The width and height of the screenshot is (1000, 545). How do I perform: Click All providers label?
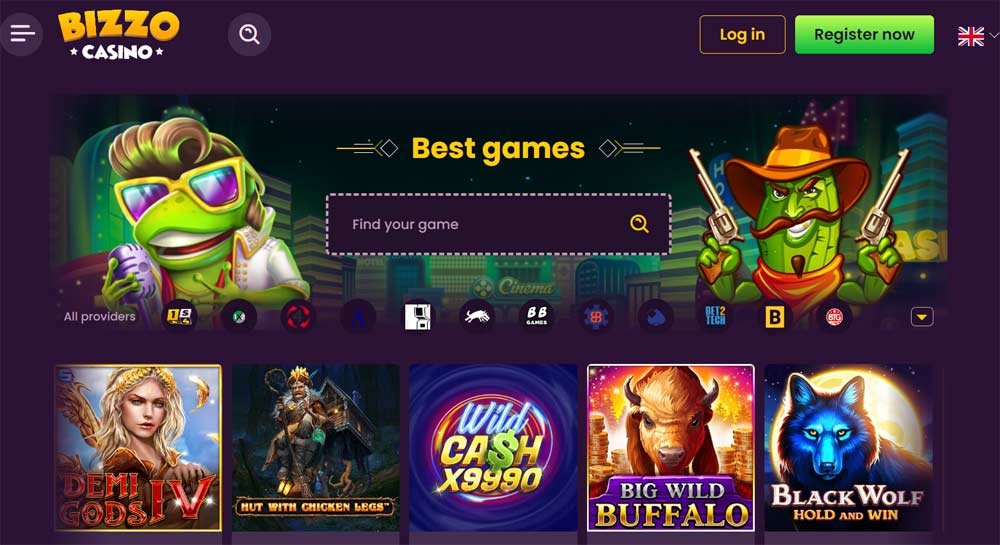[x=99, y=316]
